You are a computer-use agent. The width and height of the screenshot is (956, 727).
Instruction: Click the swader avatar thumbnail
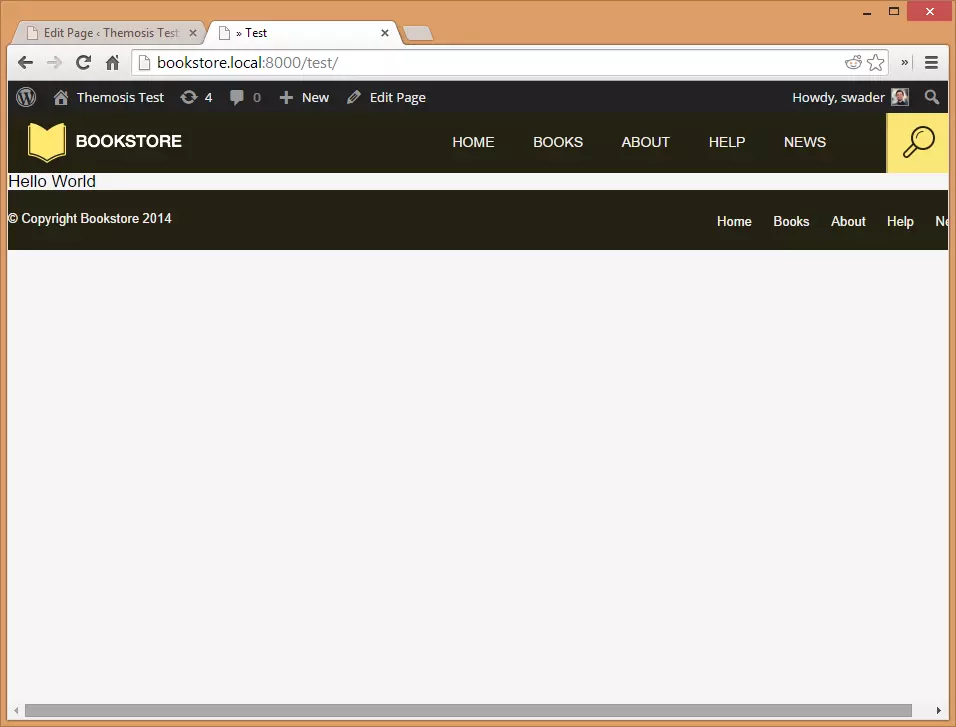coord(900,97)
